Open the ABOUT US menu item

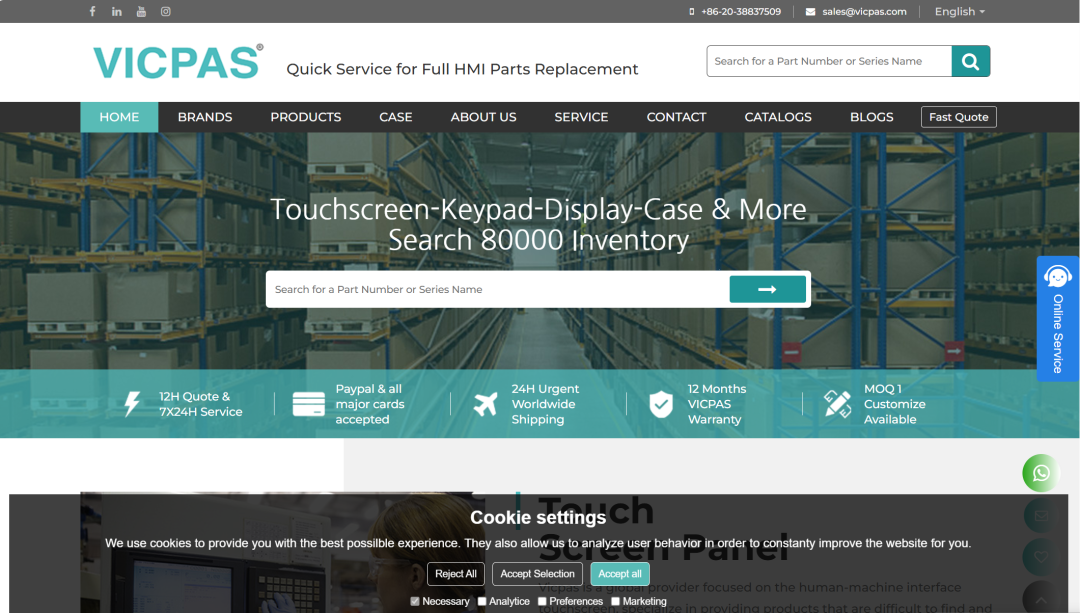(484, 117)
